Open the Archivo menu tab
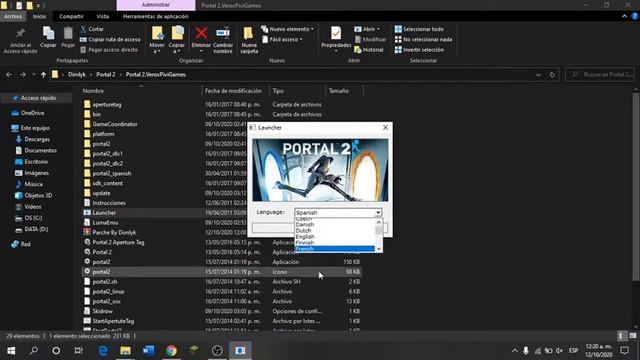This screenshot has width=640, height=360. 13,16
